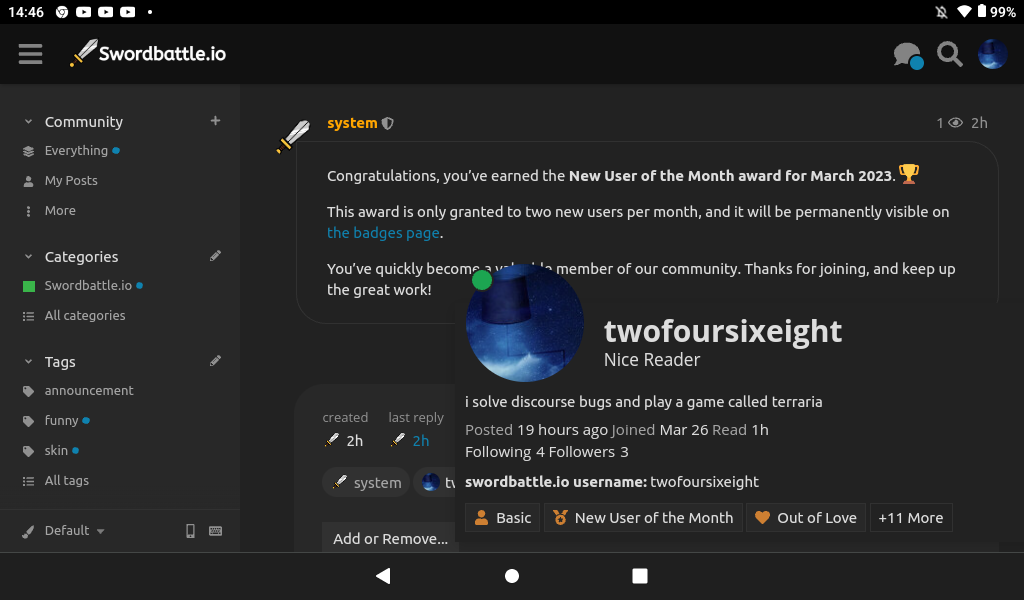Open the New User of the Month badge
The height and width of the screenshot is (600, 1024).
pyautogui.click(x=643, y=518)
